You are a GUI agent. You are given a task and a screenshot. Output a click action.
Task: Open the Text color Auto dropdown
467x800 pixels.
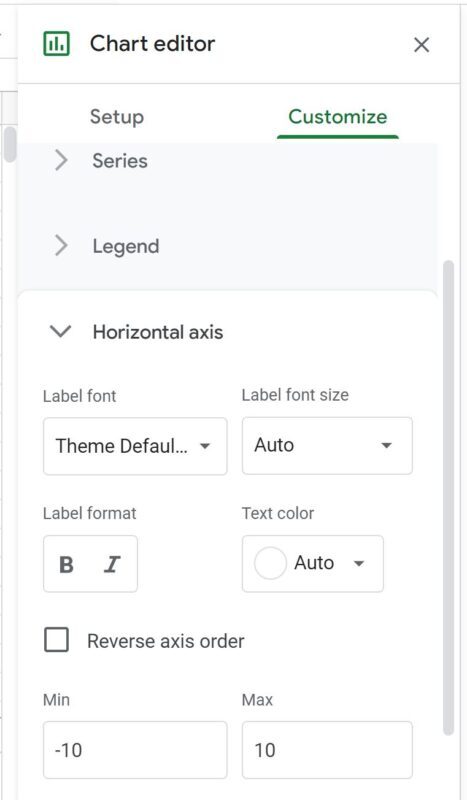point(313,563)
